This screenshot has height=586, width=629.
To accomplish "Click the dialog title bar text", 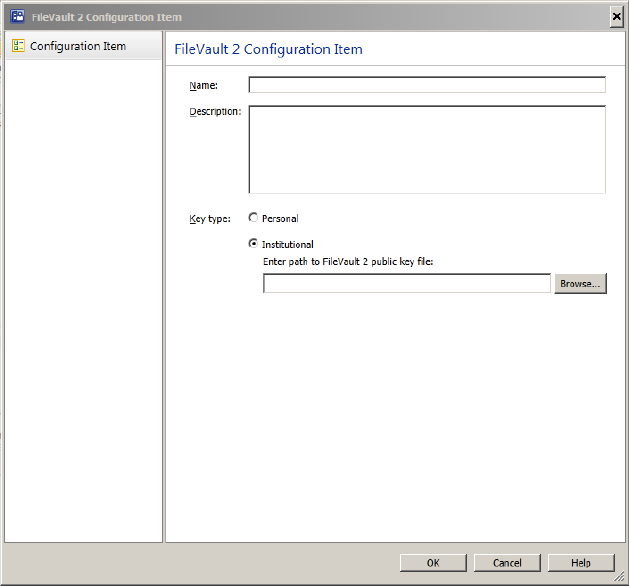I will coord(107,17).
